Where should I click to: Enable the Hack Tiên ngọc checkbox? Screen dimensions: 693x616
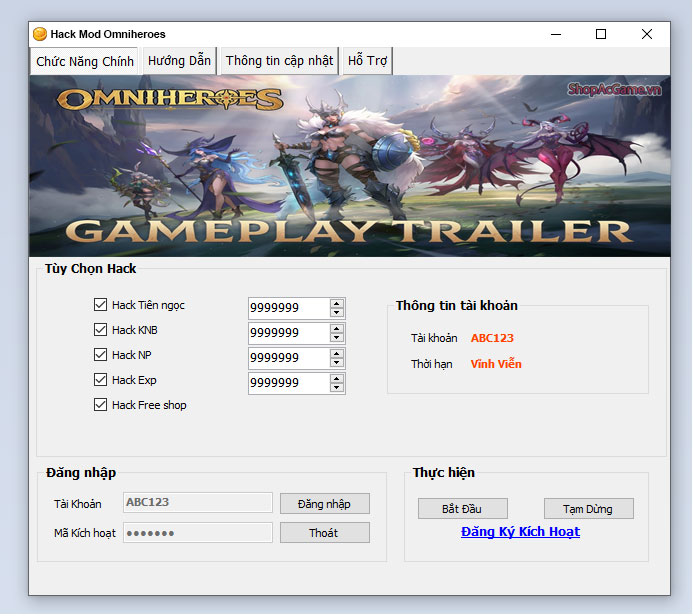coord(100,305)
